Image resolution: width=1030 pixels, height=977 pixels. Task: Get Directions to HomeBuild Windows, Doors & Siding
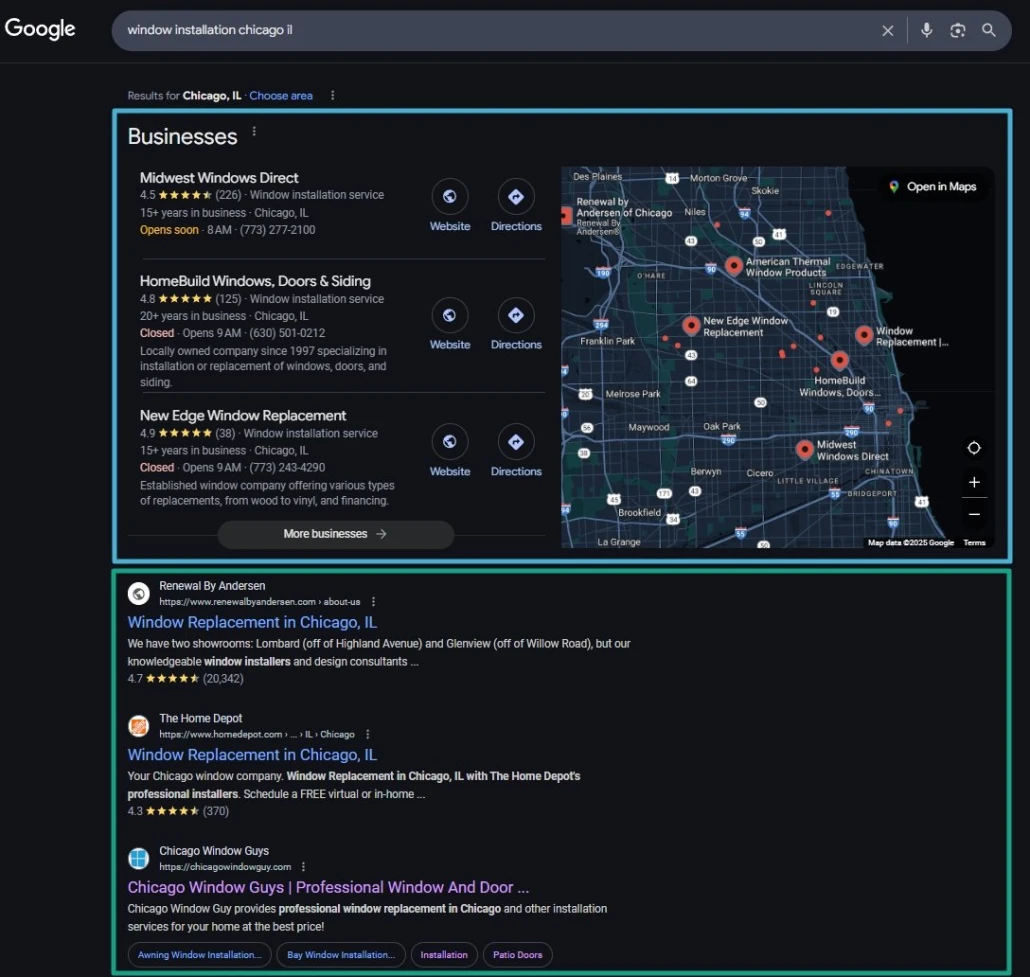point(516,315)
